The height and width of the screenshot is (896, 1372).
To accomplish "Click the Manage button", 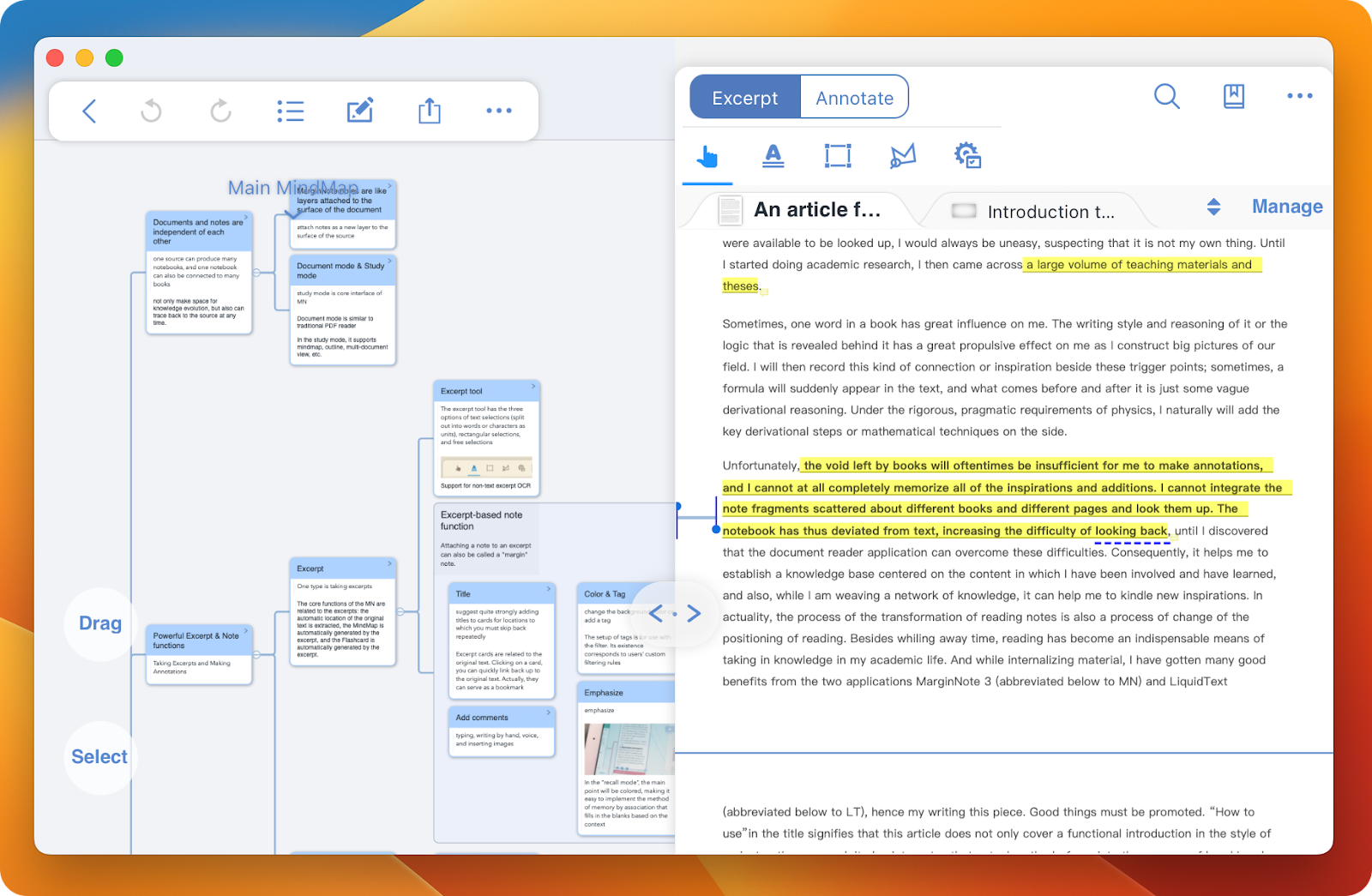I will (x=1286, y=207).
